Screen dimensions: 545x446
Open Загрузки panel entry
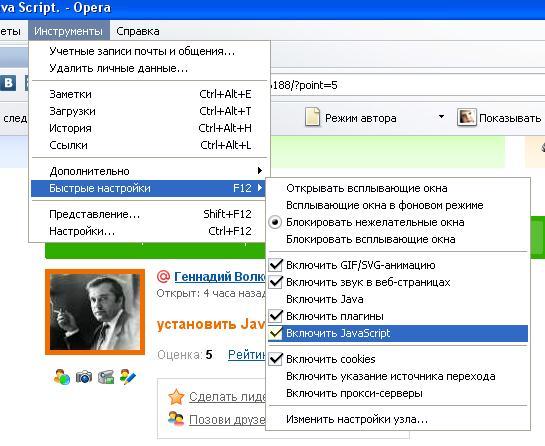pyautogui.click(x=149, y=111)
